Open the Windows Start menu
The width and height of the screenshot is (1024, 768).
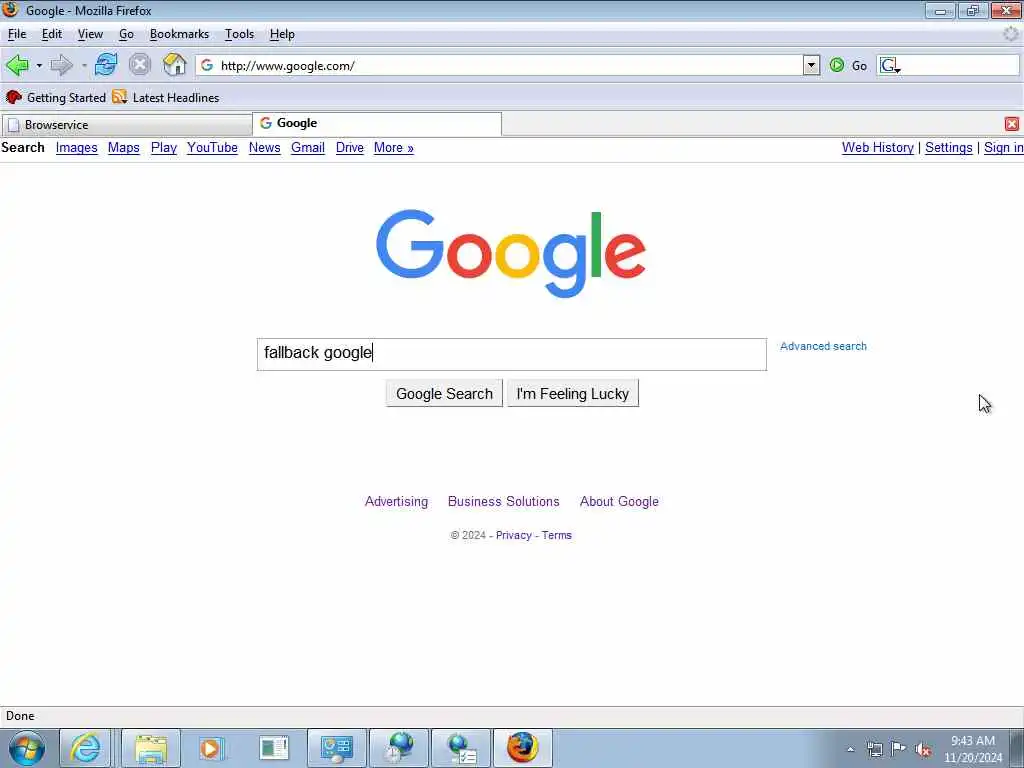pyautogui.click(x=27, y=748)
